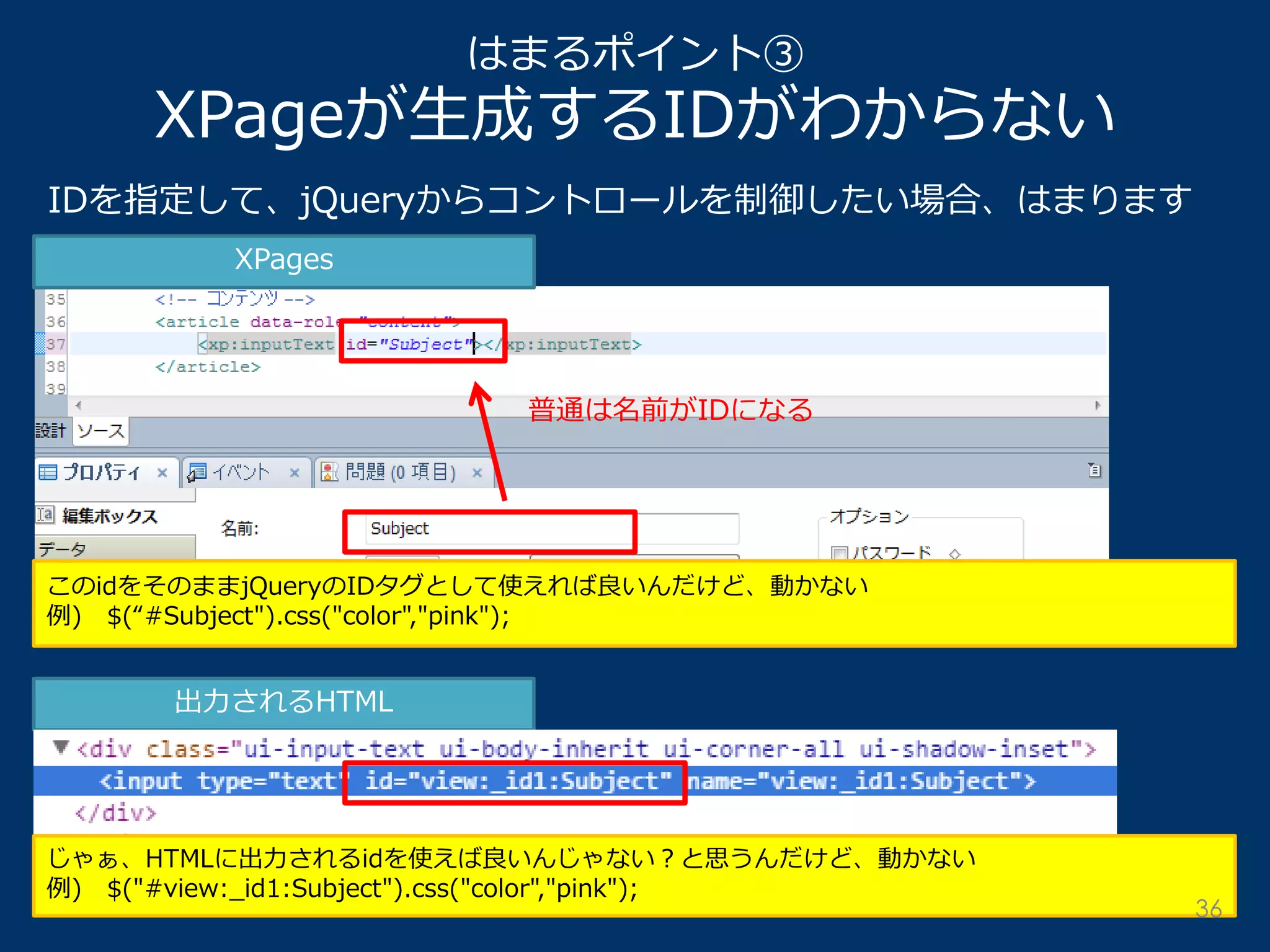Click line number 35 in gutter
Screen dimensions: 1270x952
[x=55, y=299]
